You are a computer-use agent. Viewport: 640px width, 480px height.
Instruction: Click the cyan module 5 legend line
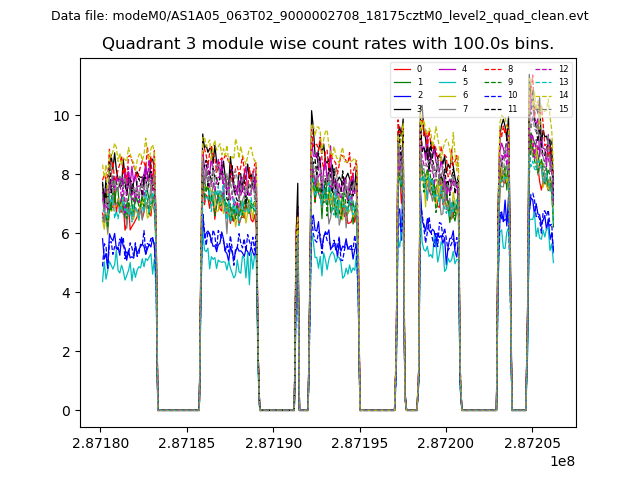pyautogui.click(x=446, y=82)
